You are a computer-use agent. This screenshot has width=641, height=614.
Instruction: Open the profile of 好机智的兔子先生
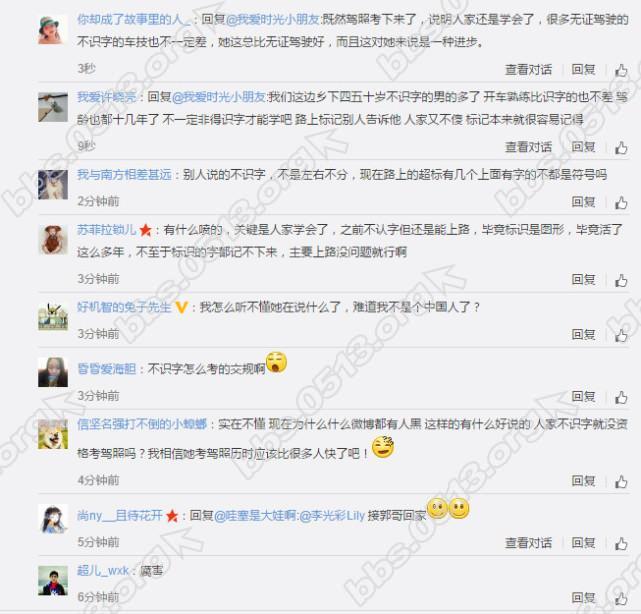click(x=124, y=307)
